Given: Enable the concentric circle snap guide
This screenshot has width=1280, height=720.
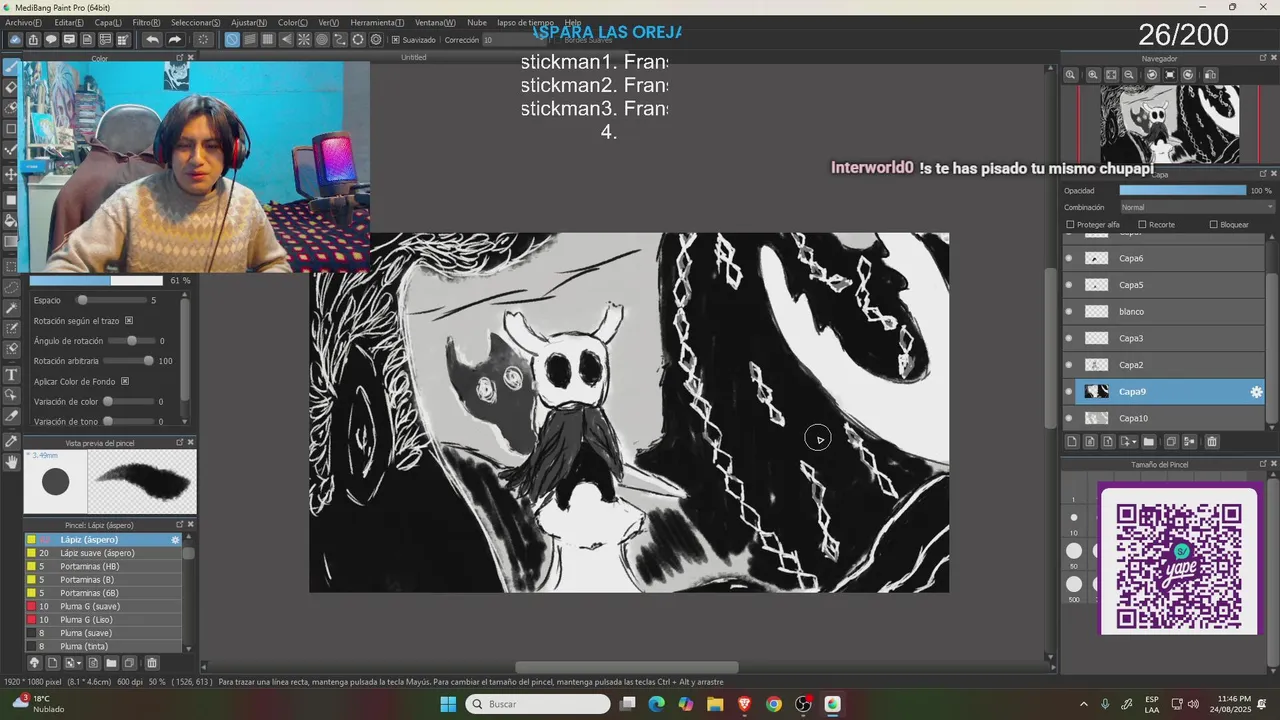Looking at the screenshot, I should click(x=322, y=40).
